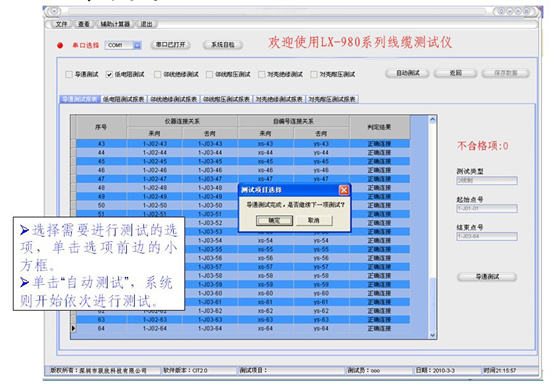Select the cell xs-62
558x391 pixels.
265,311
